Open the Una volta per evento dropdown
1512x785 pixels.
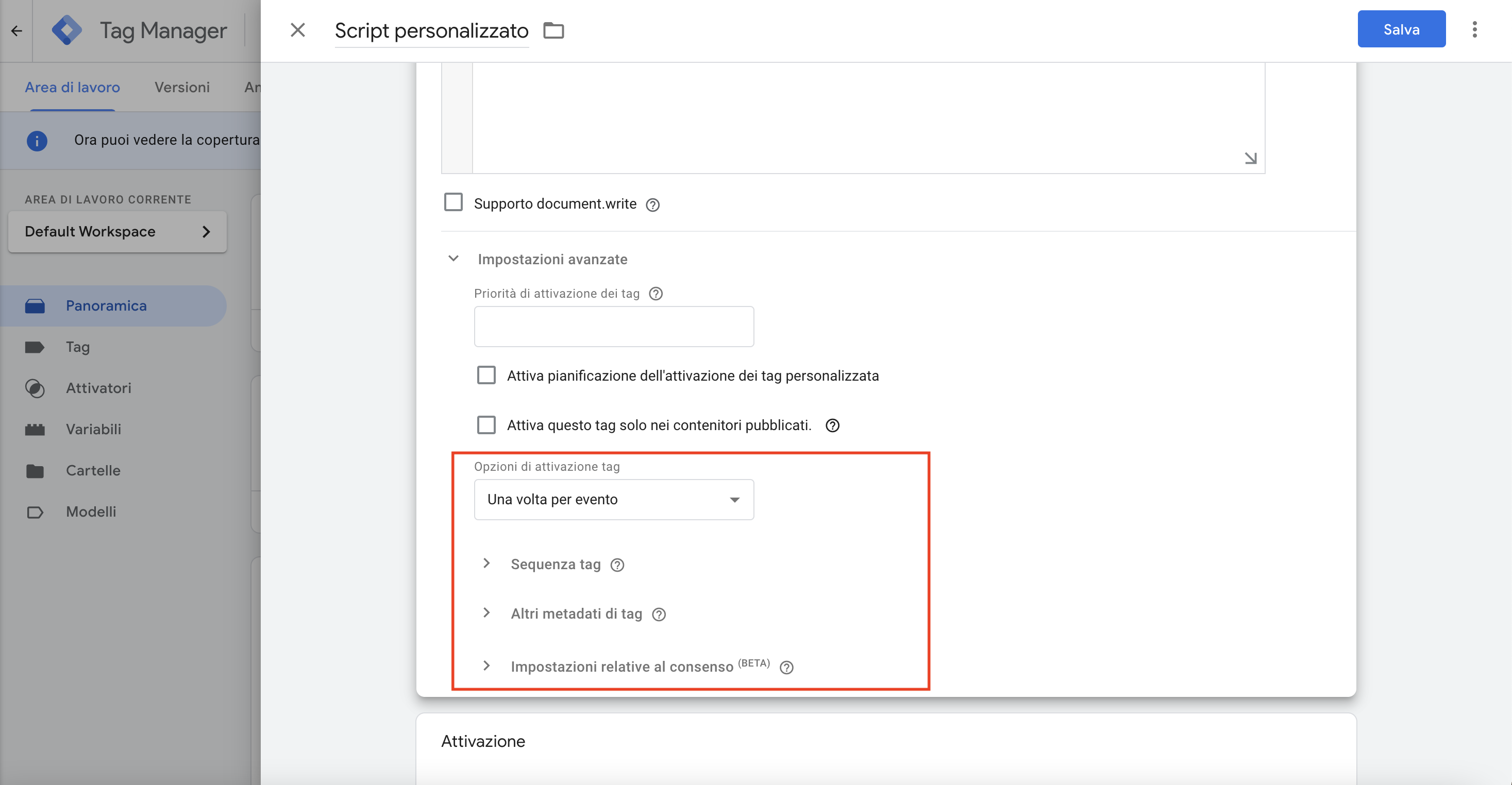coord(614,499)
